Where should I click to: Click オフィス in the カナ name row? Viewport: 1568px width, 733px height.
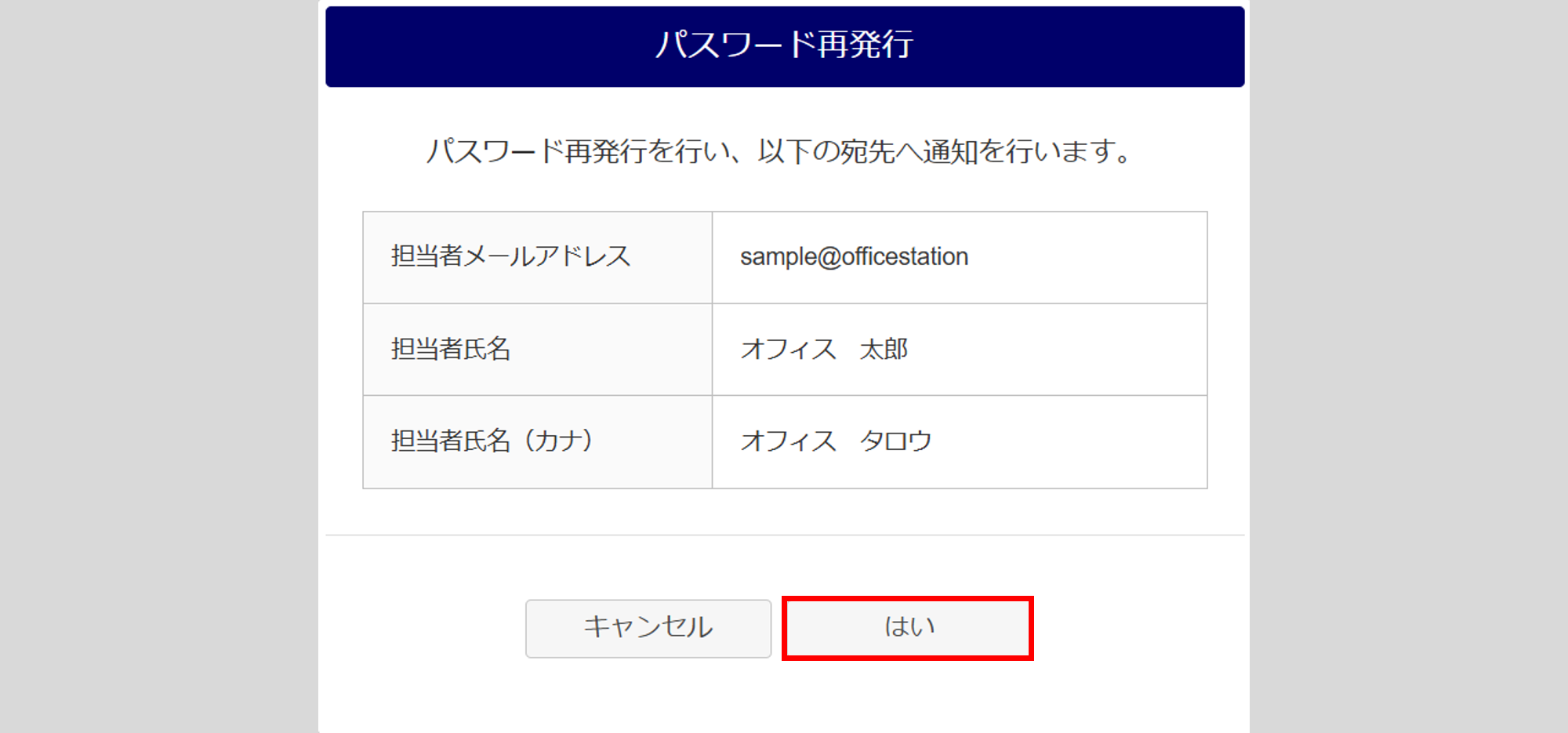(789, 441)
